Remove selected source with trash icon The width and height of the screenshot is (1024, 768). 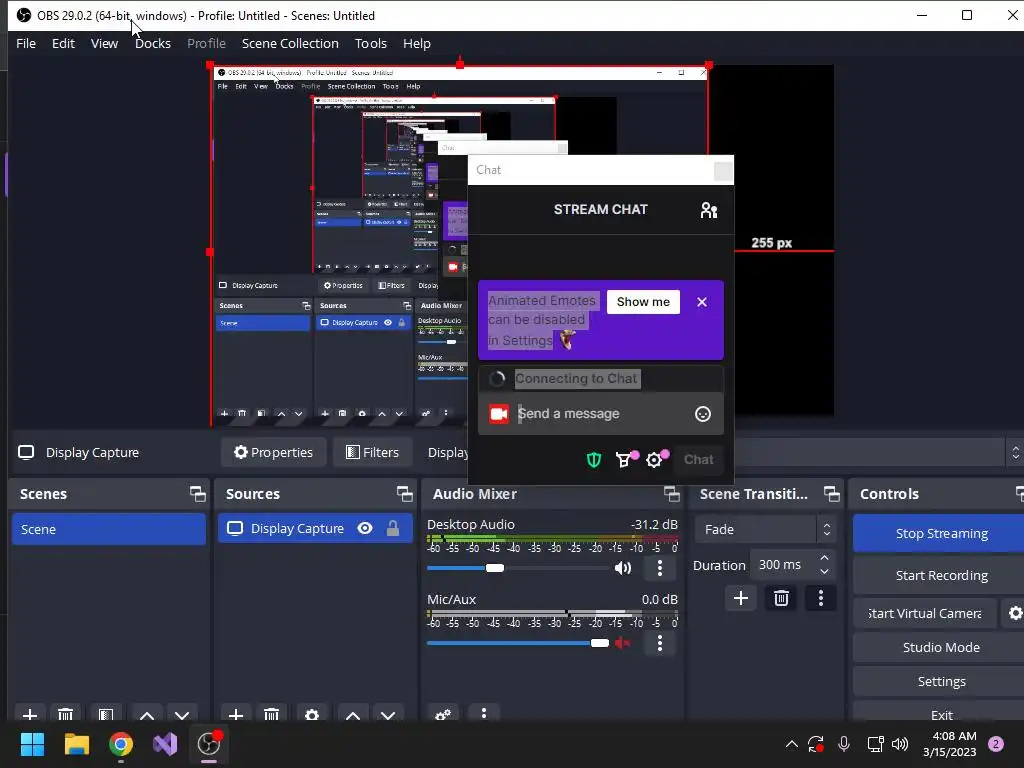tap(272, 714)
